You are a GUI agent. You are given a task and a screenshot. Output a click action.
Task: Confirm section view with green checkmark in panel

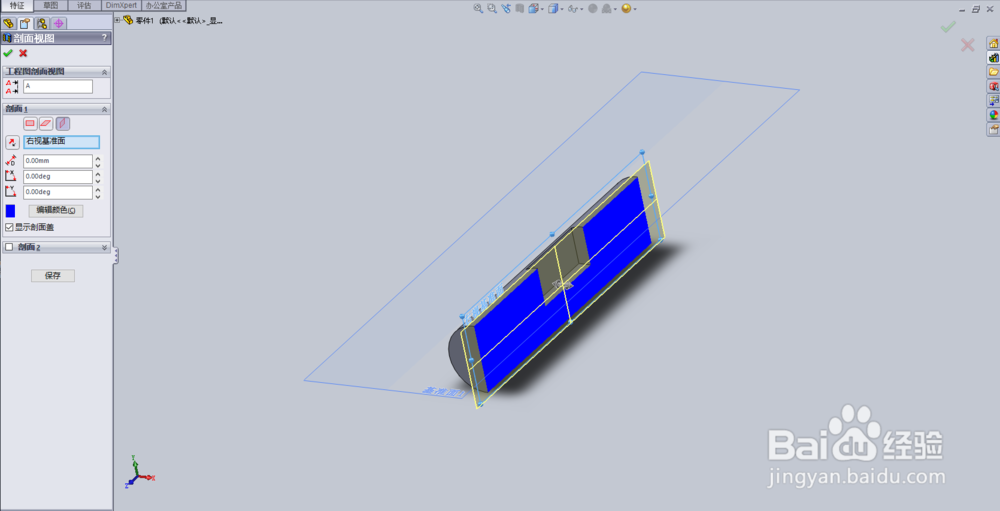8,53
